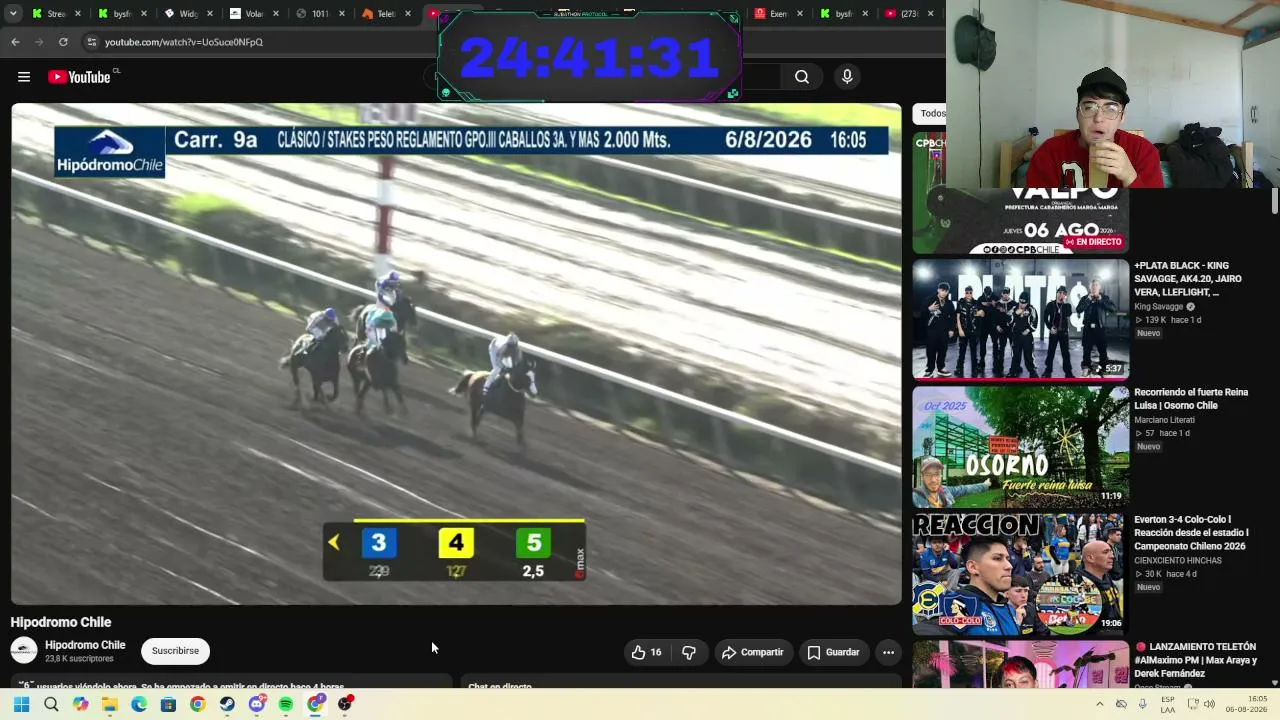Expand the browser tab search dropdown
1280x720 pixels.
pos(13,14)
